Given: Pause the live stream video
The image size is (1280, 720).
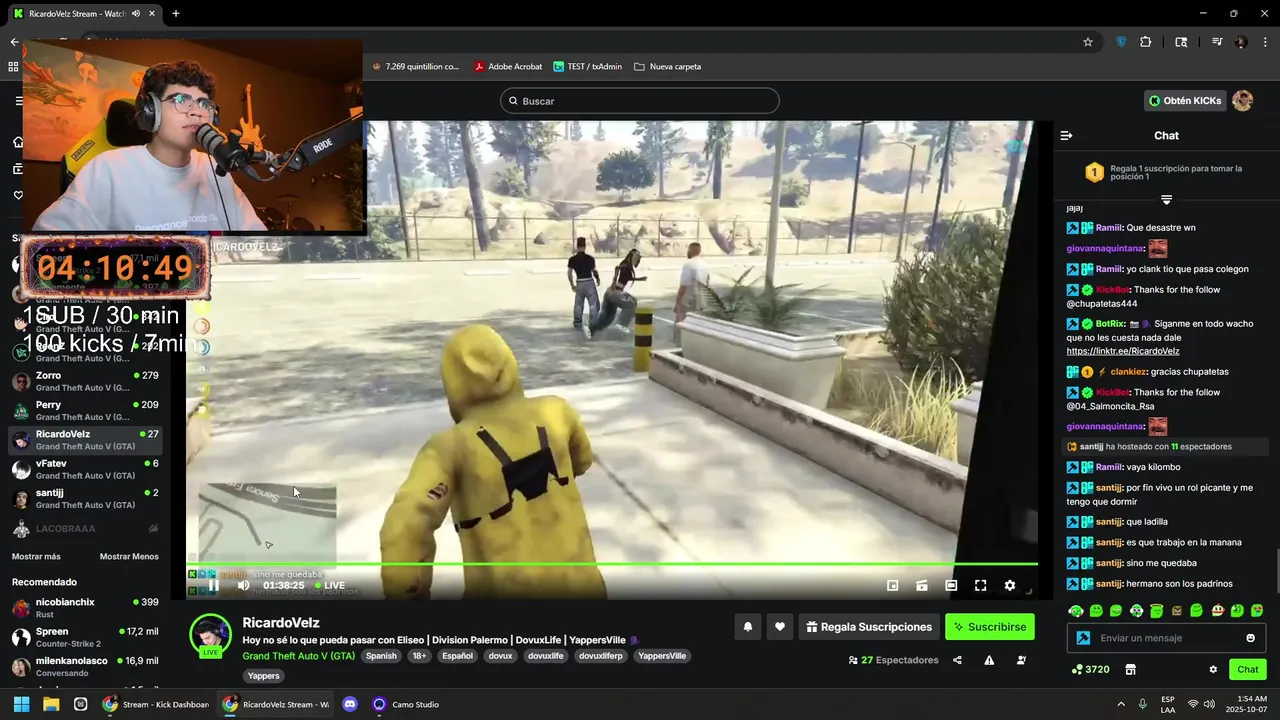Looking at the screenshot, I should (x=213, y=585).
